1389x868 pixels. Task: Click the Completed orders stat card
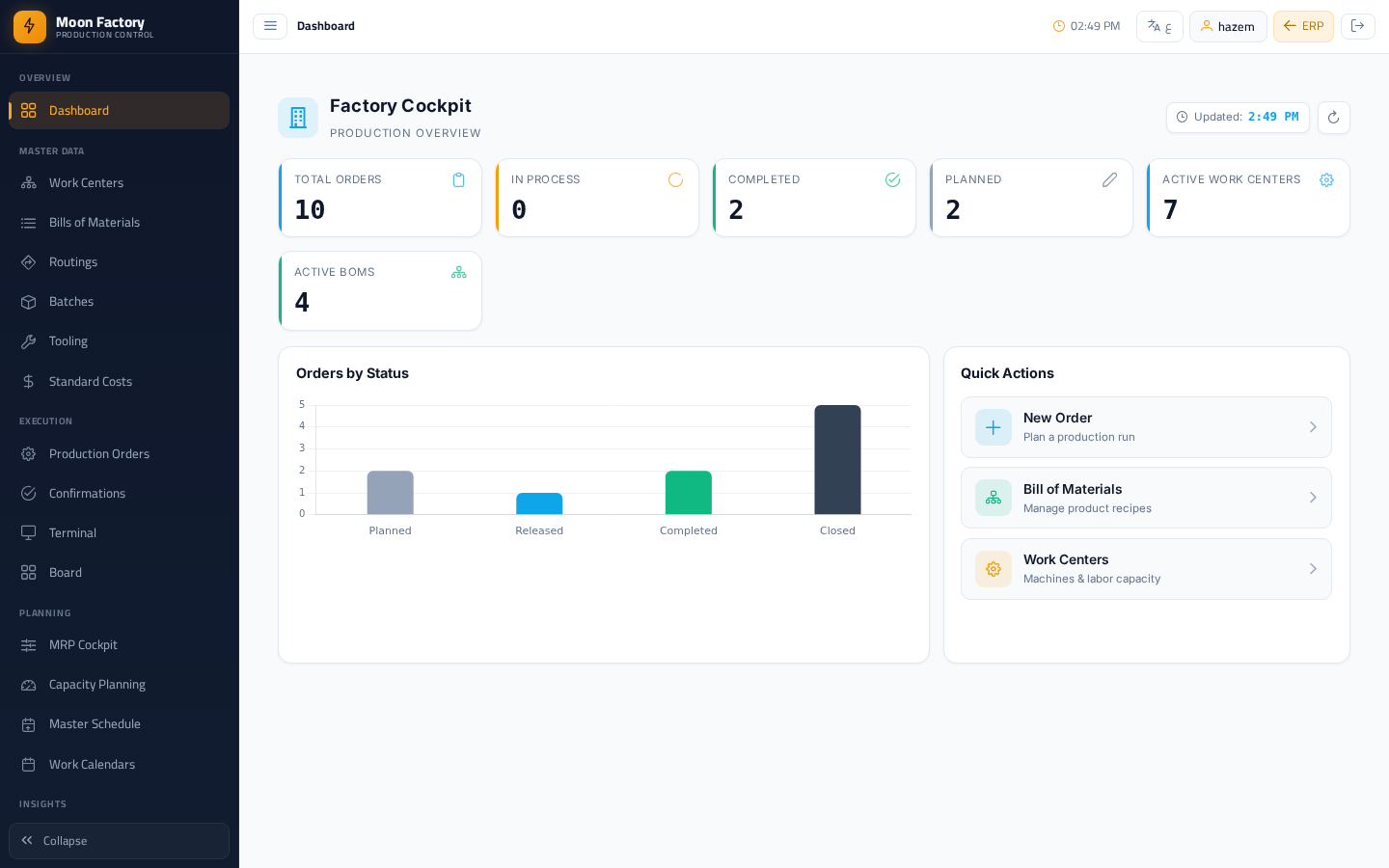[814, 198]
